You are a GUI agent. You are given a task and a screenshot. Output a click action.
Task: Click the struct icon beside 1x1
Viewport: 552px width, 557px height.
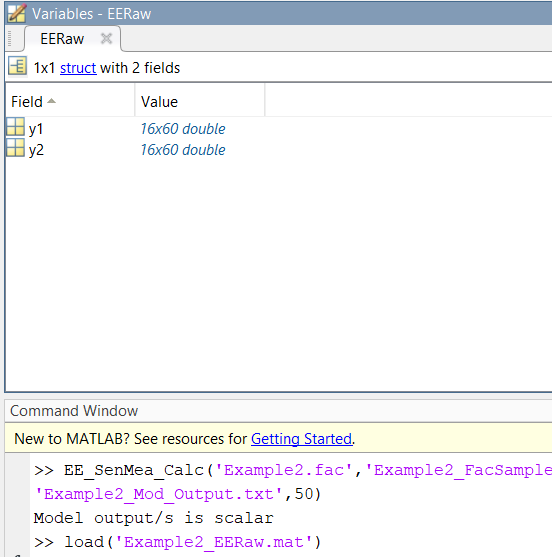[x=17, y=66]
